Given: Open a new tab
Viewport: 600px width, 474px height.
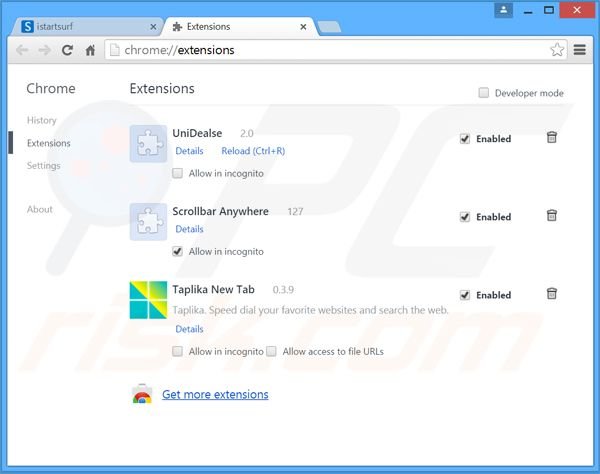Looking at the screenshot, I should 329,27.
